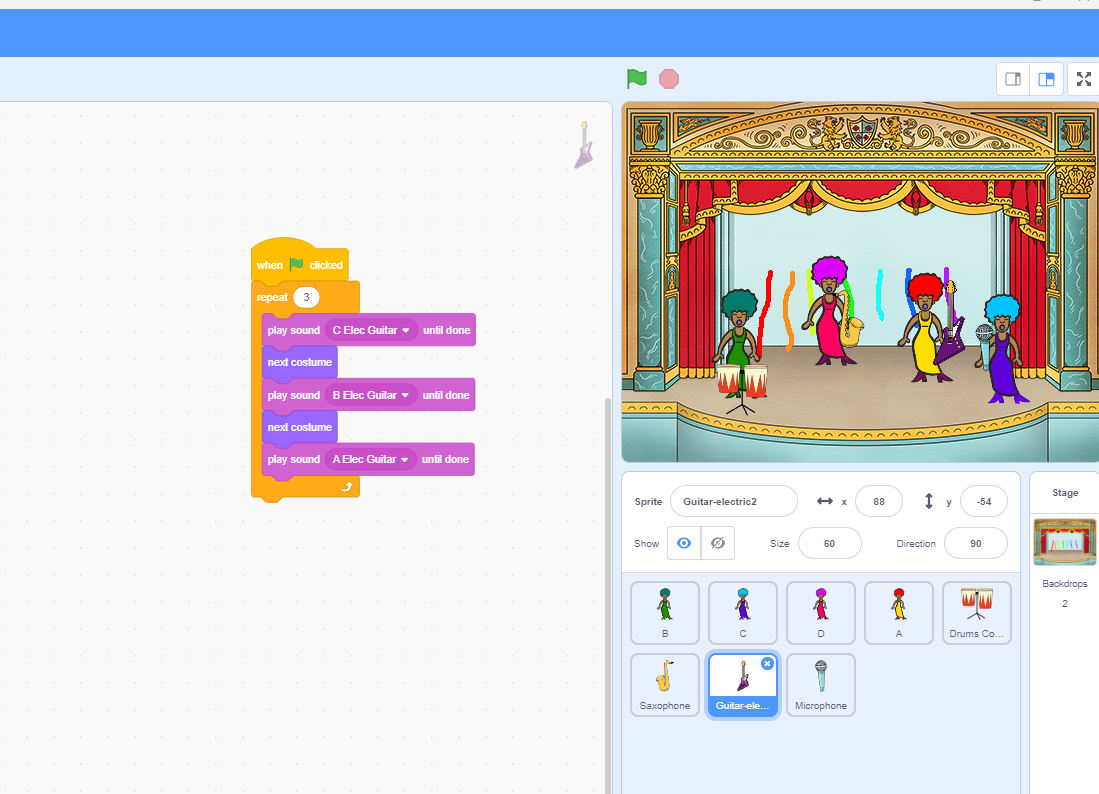
Task: Open the B Elec Guitar sound dropdown
Action: click(x=371, y=395)
